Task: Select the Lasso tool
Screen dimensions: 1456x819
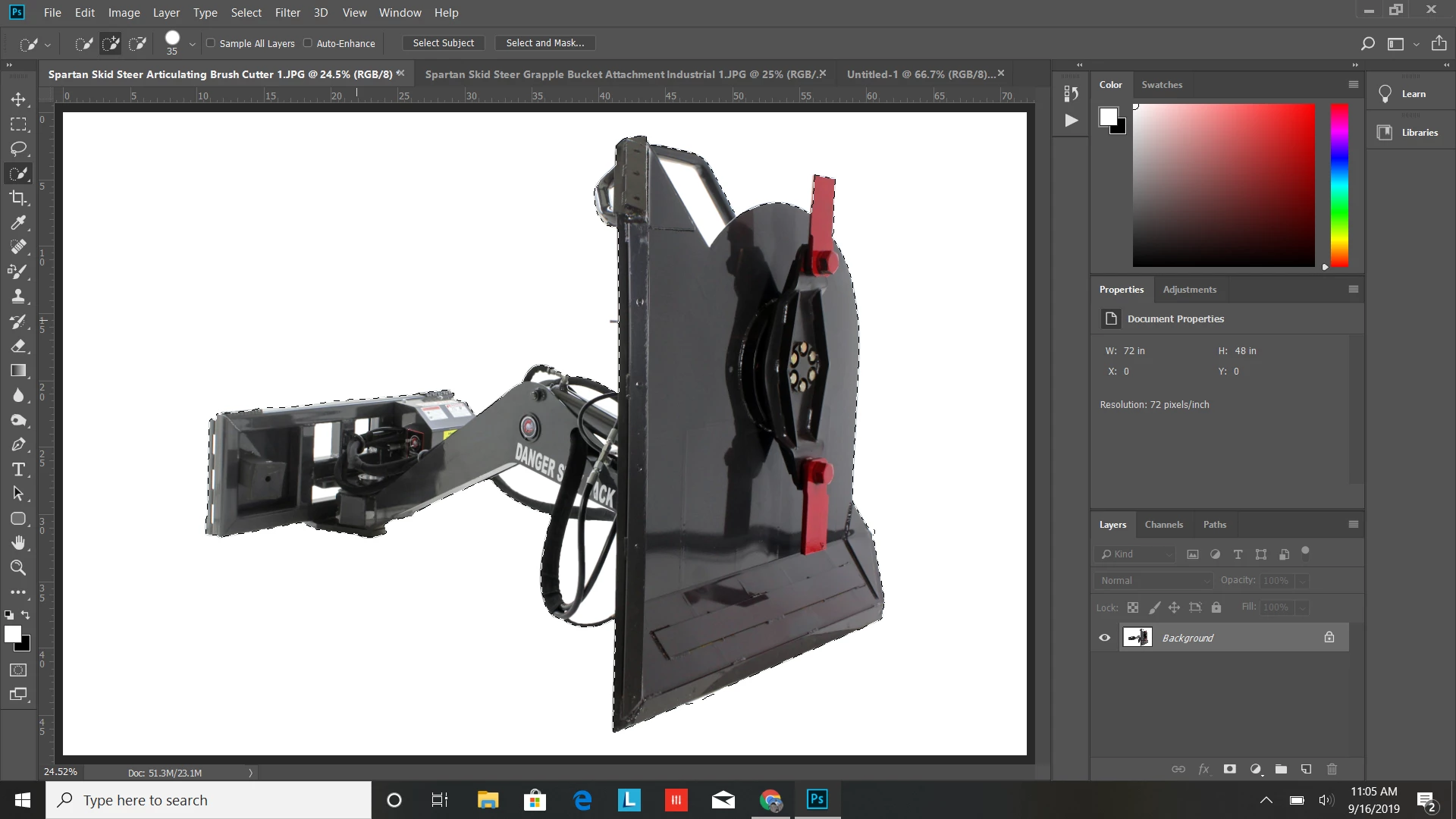Action: 18,149
